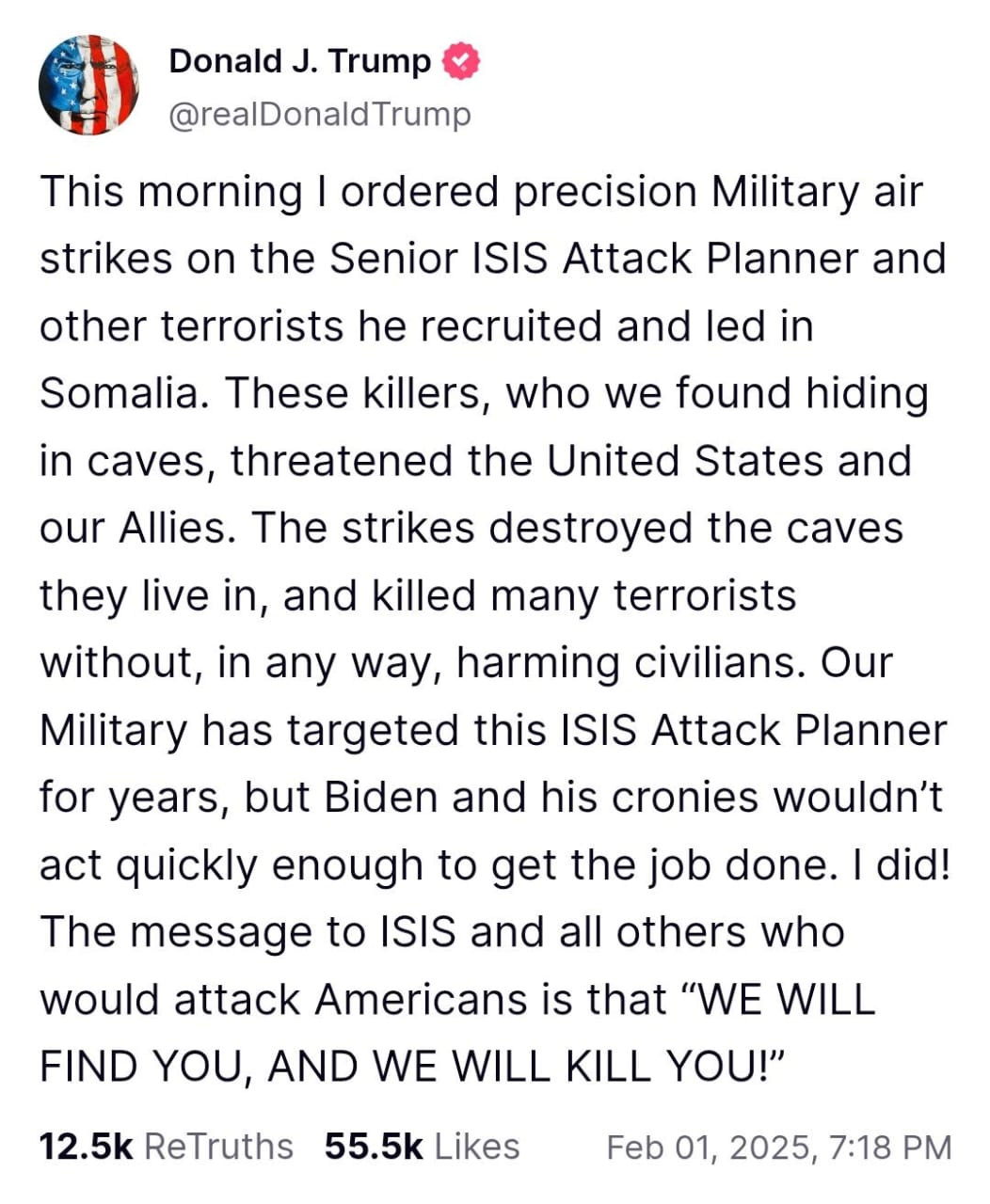Image resolution: width=990 pixels, height=1204 pixels.
Task: Open the @realDonaldTrump handle link
Action: coord(320,115)
